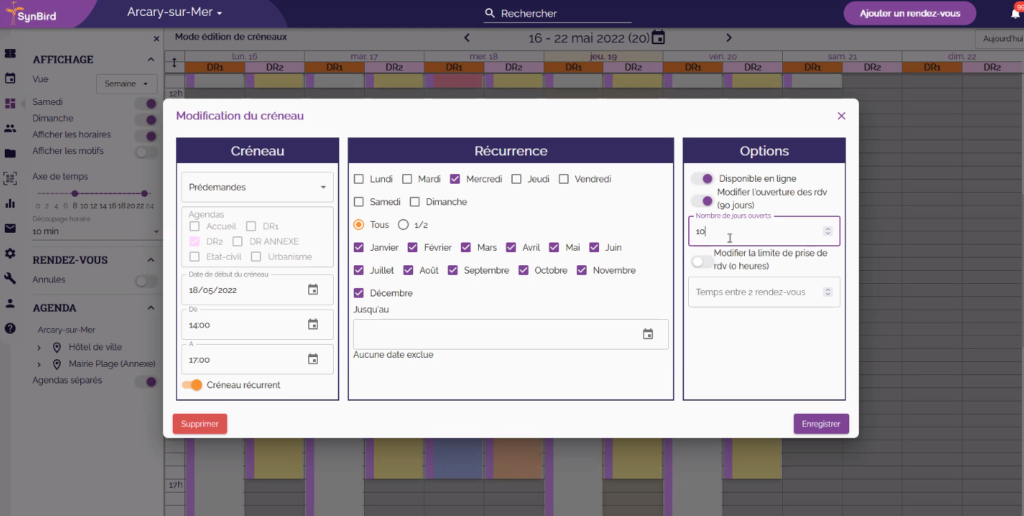Image resolution: width=1024 pixels, height=516 pixels.
Task: Expand the Hôtel de ville agenda tree item
Action: click(40, 346)
